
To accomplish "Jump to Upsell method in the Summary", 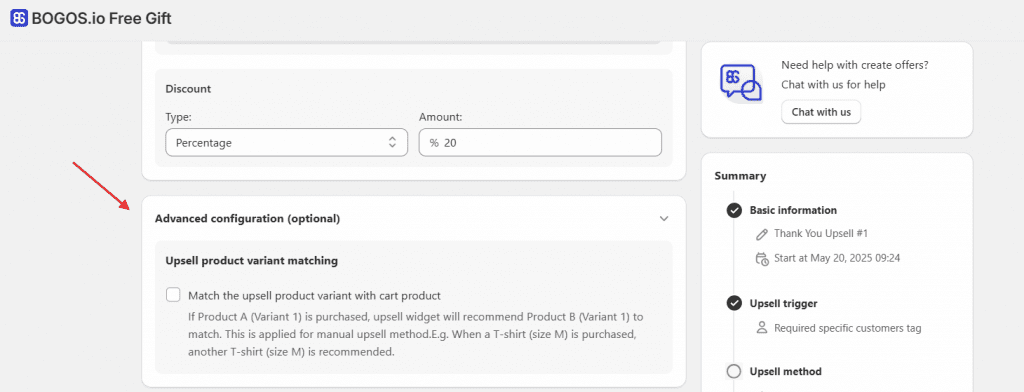I will pyautogui.click(x=786, y=372).
